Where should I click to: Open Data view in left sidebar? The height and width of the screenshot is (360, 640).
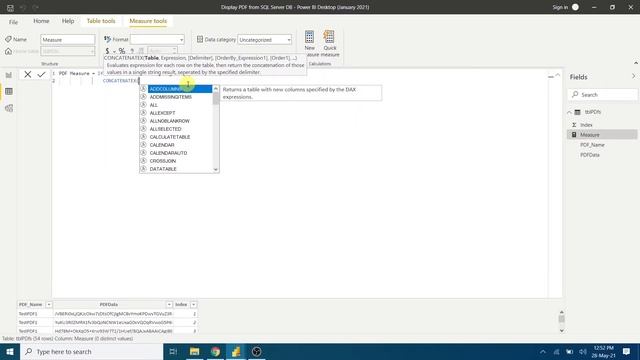(9, 91)
